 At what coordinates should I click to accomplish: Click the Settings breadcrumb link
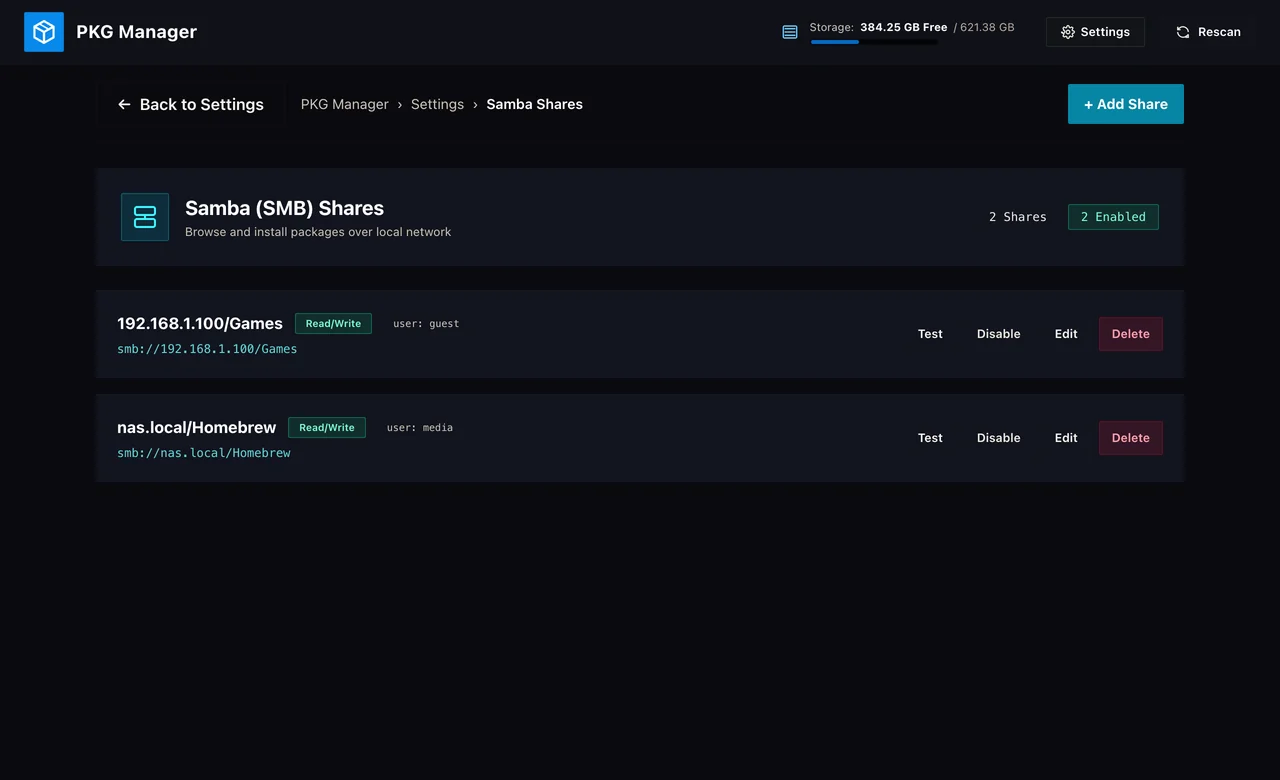pyautogui.click(x=437, y=104)
